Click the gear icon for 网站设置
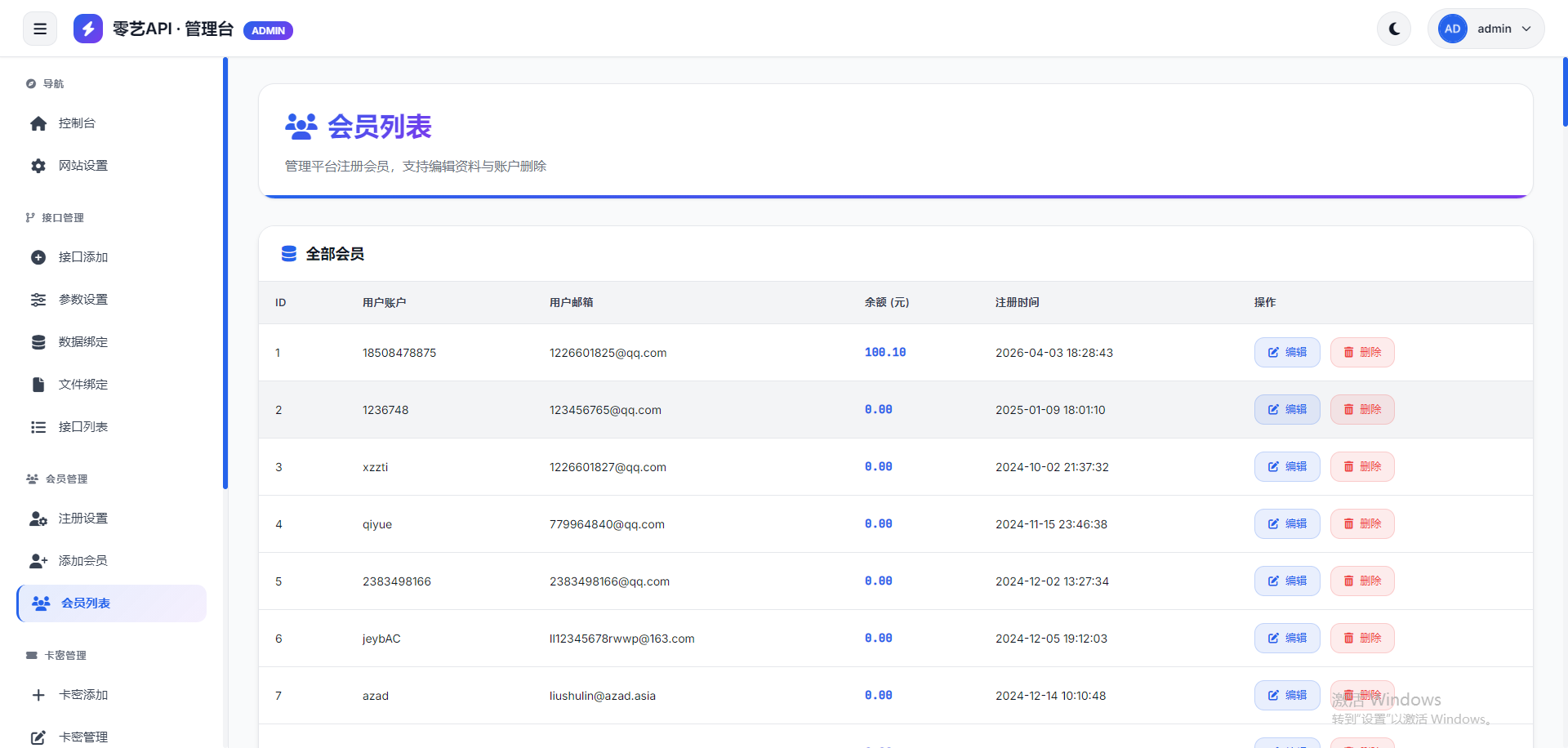Image resolution: width=1568 pixels, height=748 pixels. click(38, 166)
